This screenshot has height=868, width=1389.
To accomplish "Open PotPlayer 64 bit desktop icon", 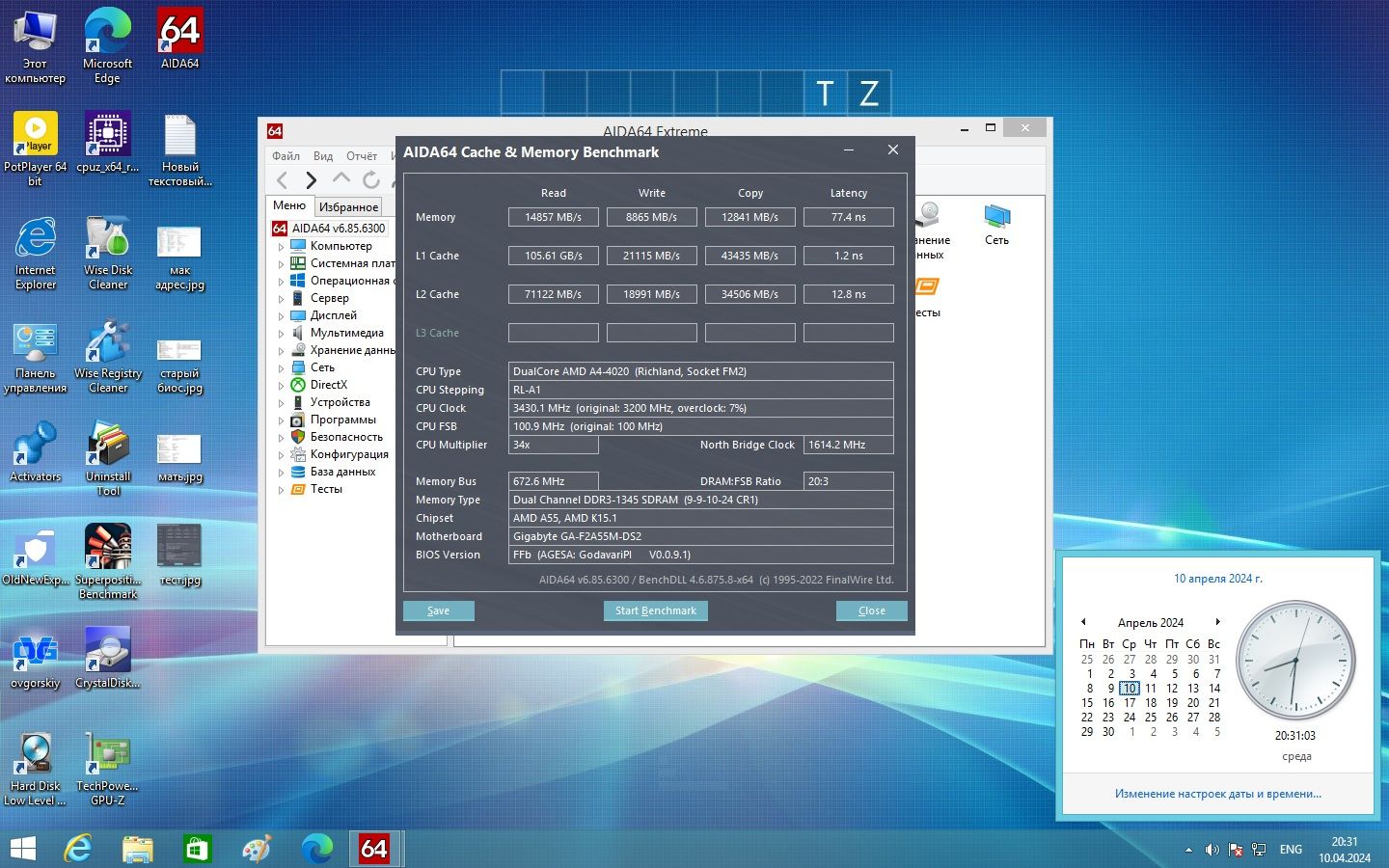I will point(35,149).
